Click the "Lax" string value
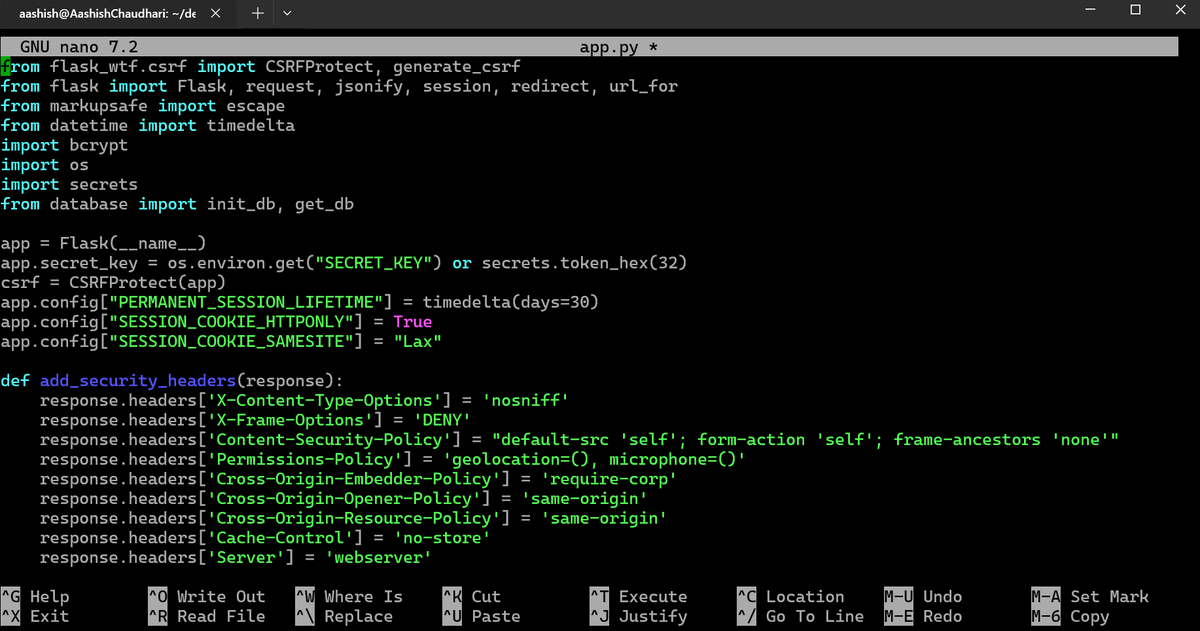Viewport: 1200px width, 631px height. point(418,342)
